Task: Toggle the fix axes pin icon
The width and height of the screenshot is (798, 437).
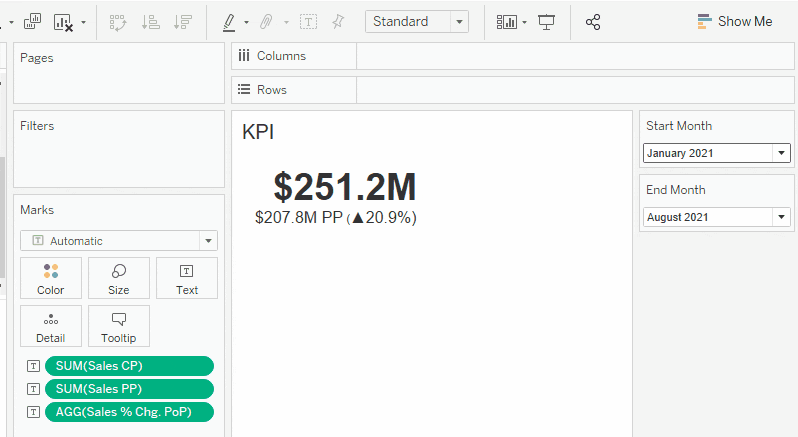Action: click(x=338, y=22)
